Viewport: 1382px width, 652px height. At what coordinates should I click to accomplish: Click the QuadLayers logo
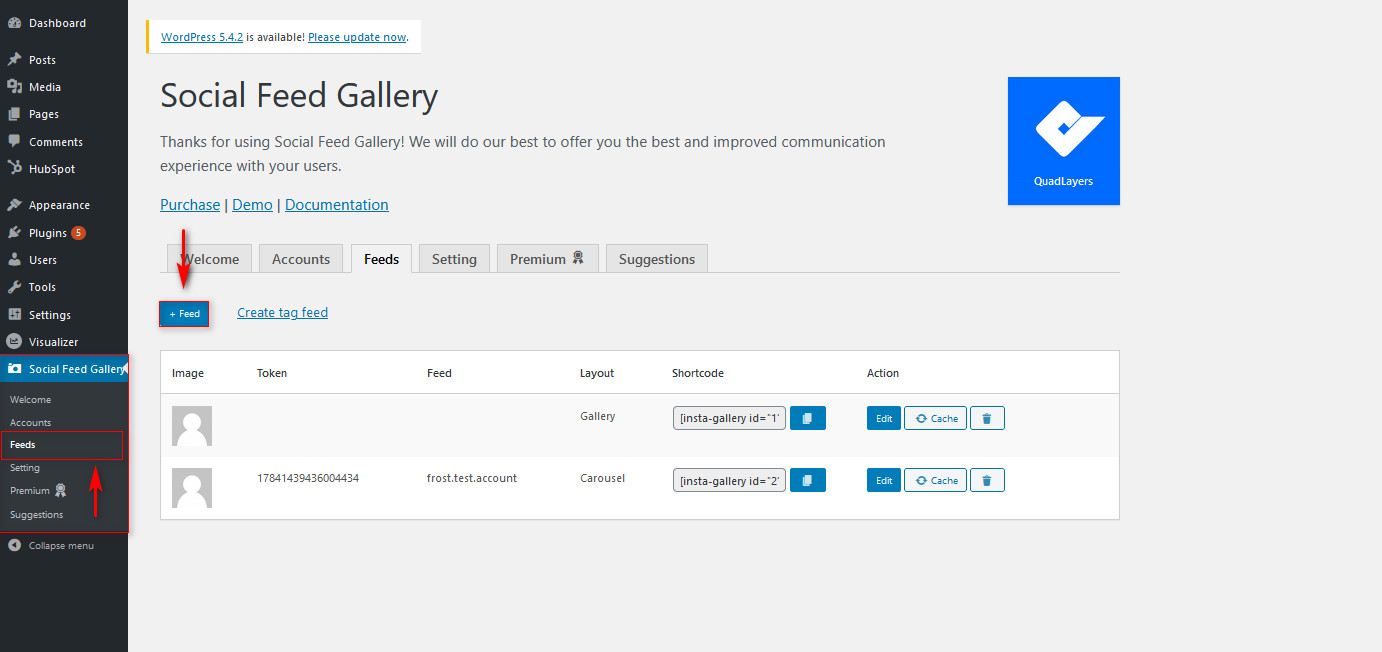(1064, 141)
